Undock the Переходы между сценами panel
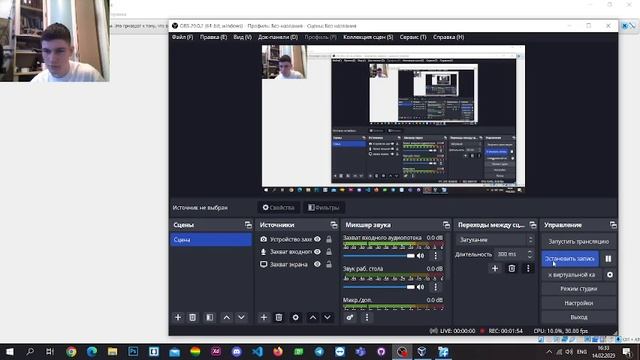Screen dimensions: 640x360 click(x=533, y=225)
